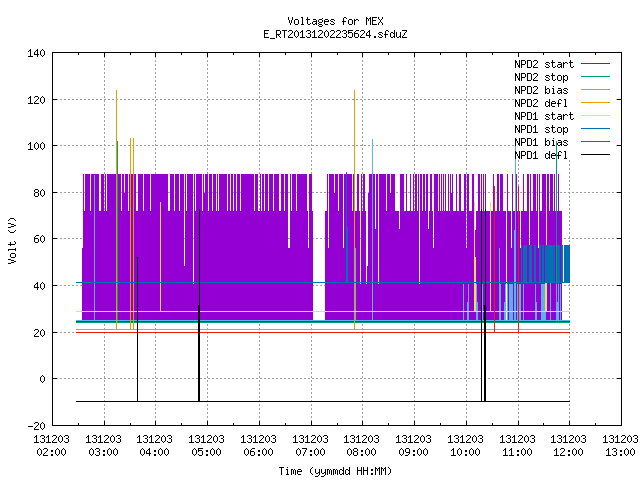Select the 40 y-axis tick label
This screenshot has height=480, width=640.
[x=40, y=286]
